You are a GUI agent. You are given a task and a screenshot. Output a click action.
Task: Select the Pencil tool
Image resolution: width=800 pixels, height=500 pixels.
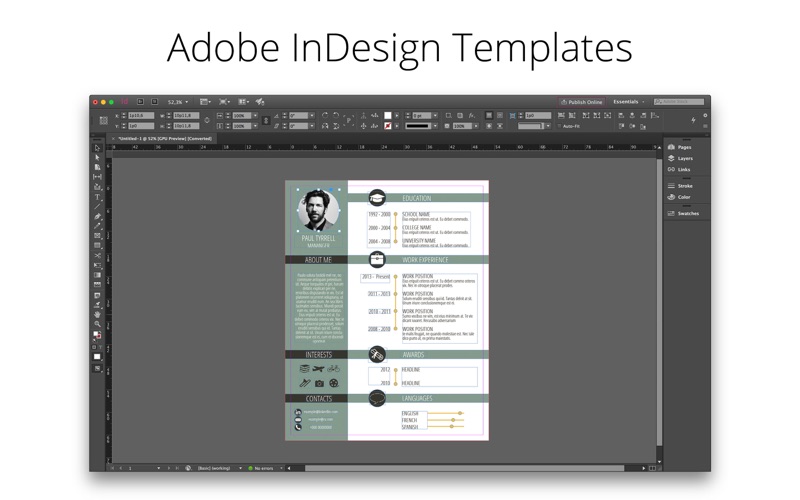[x=97, y=226]
